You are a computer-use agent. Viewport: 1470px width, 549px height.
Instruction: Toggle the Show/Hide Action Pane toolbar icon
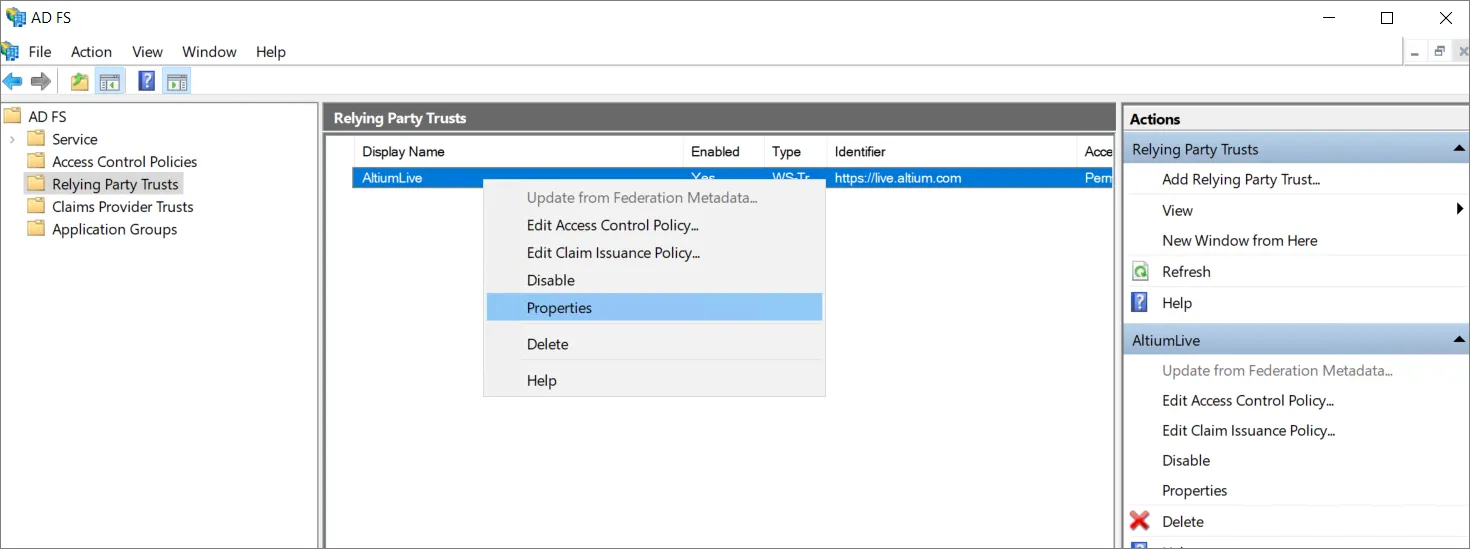tap(177, 82)
